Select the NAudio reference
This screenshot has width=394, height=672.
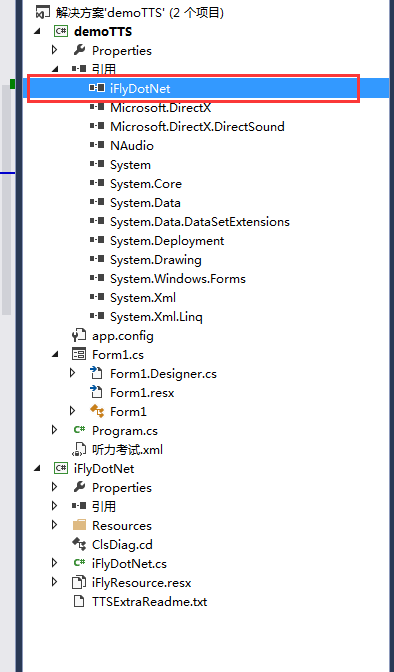132,146
